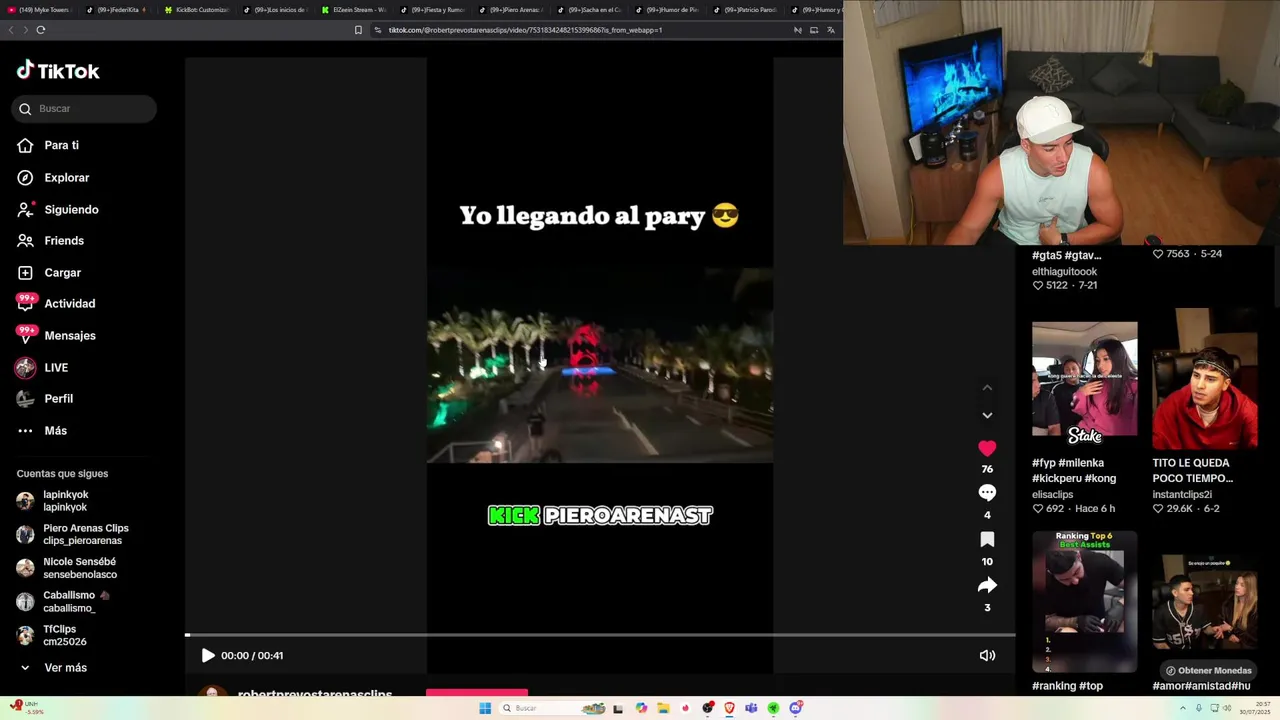Select Cargar to upload a video
The width and height of the screenshot is (1280, 720).
pos(49,273)
